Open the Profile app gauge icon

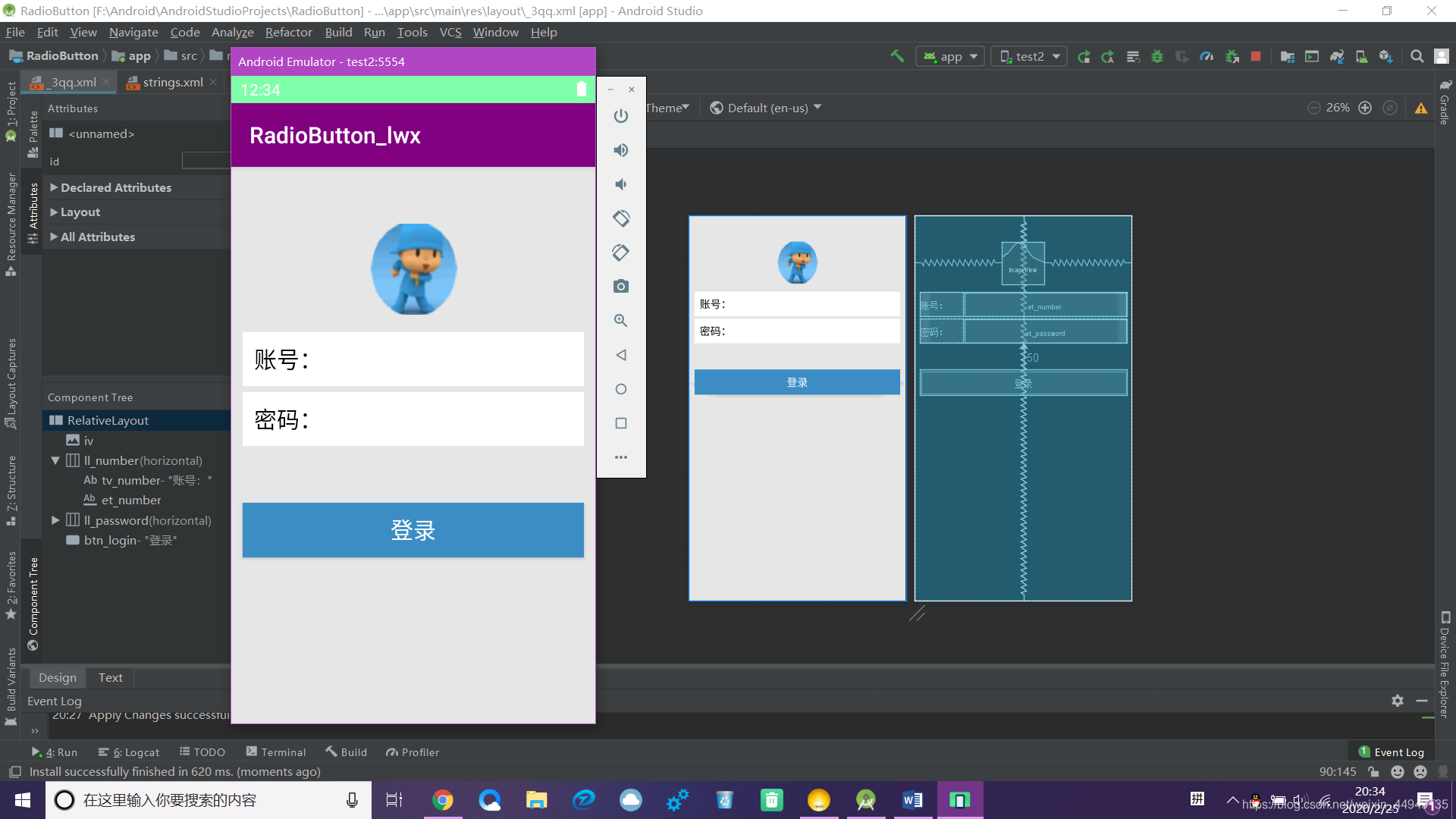pos(1207,56)
